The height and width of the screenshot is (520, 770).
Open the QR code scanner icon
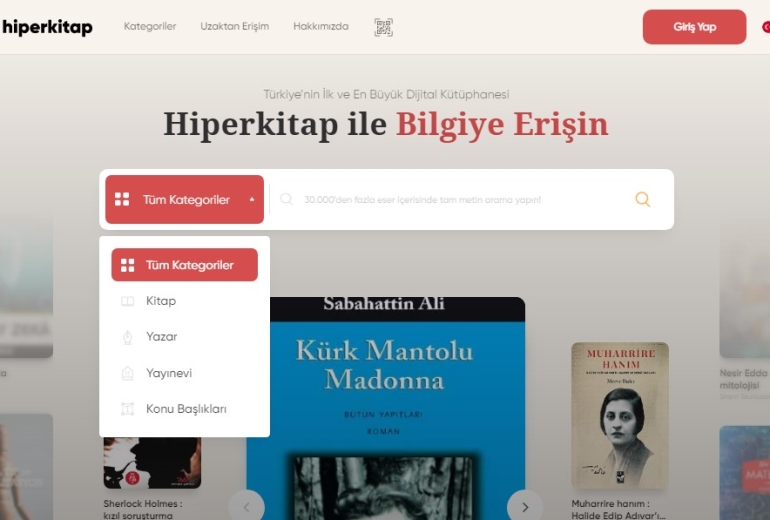[383, 27]
